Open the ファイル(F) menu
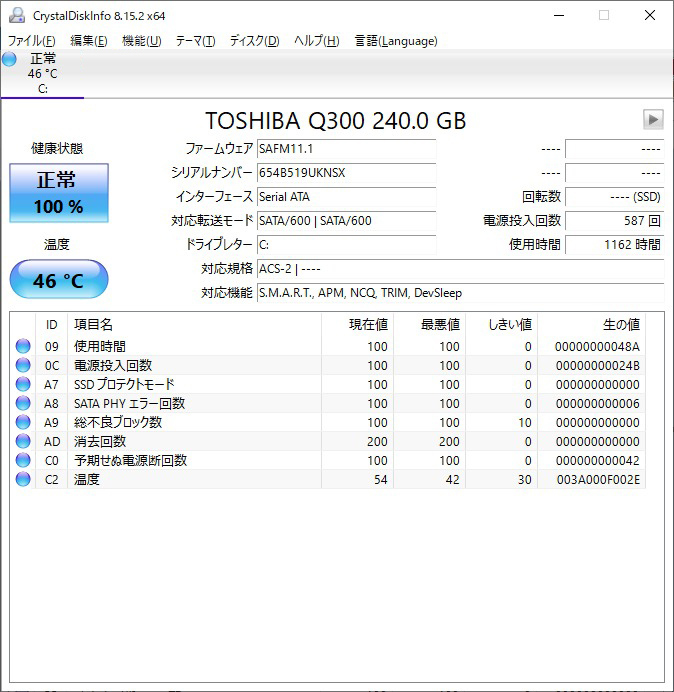Screen dimensions: 674x692 point(32,41)
